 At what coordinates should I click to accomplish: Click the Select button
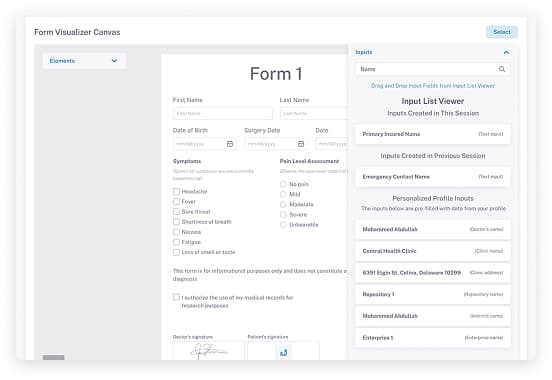[502, 32]
